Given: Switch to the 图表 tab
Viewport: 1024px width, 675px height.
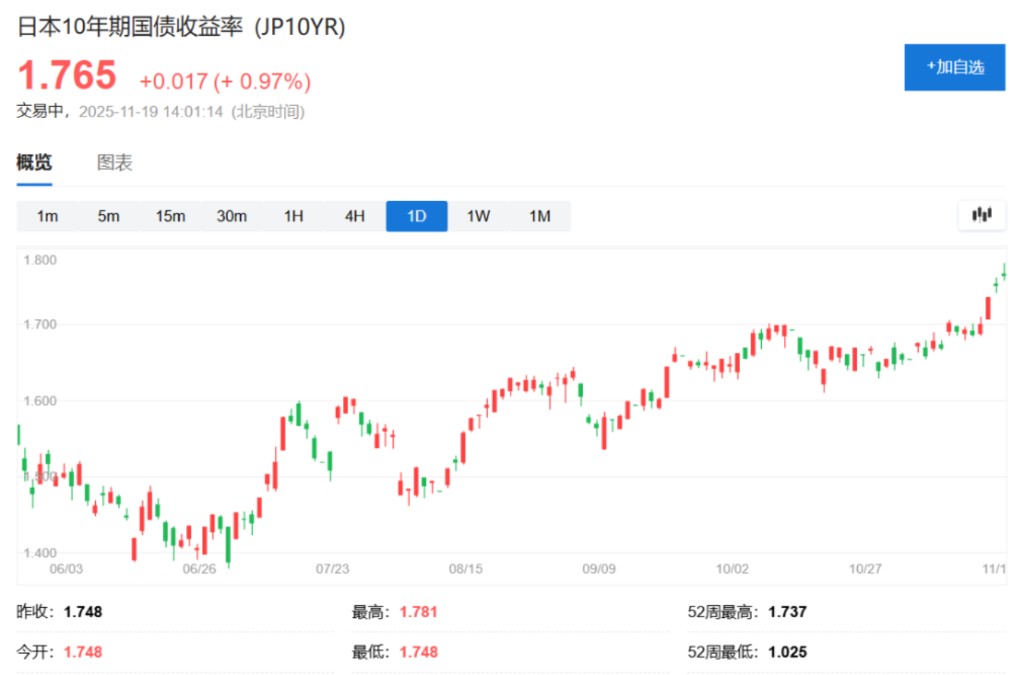Looking at the screenshot, I should pyautogui.click(x=114, y=163).
